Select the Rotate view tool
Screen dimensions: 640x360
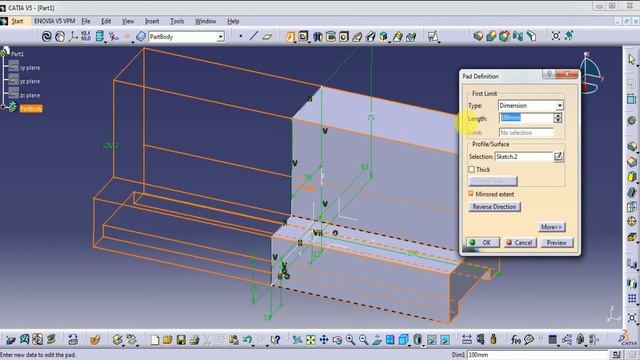click(337, 340)
